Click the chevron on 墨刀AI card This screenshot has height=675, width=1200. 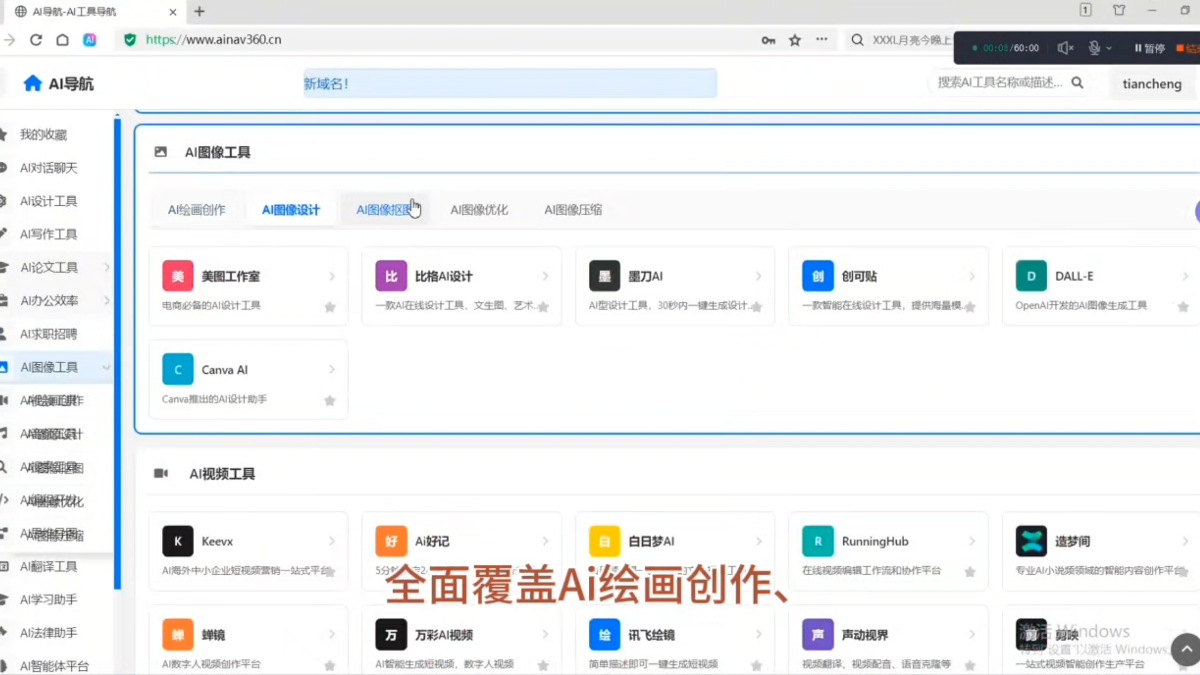pos(759,276)
